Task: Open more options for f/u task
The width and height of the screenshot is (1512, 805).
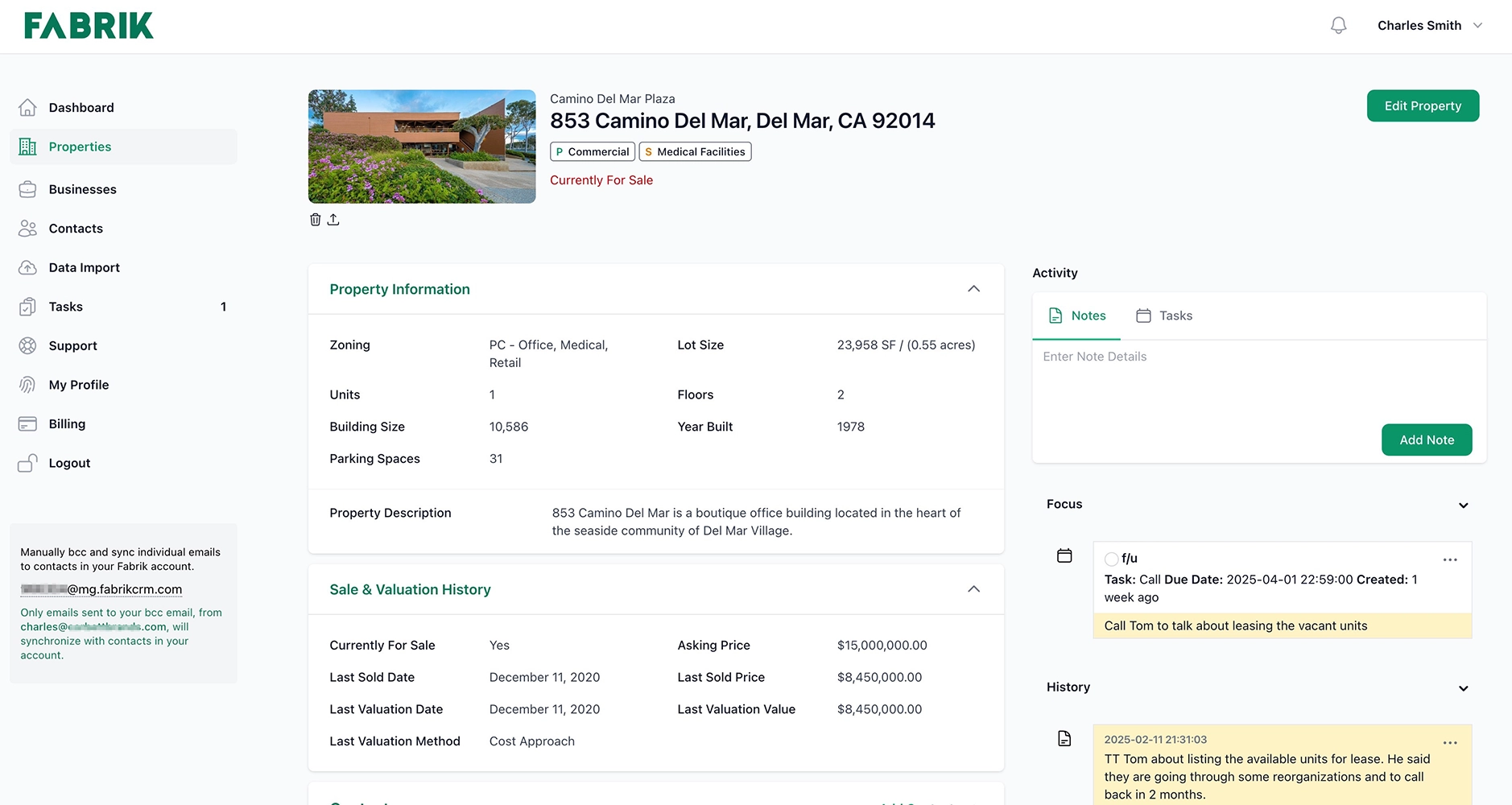Action: [x=1450, y=559]
